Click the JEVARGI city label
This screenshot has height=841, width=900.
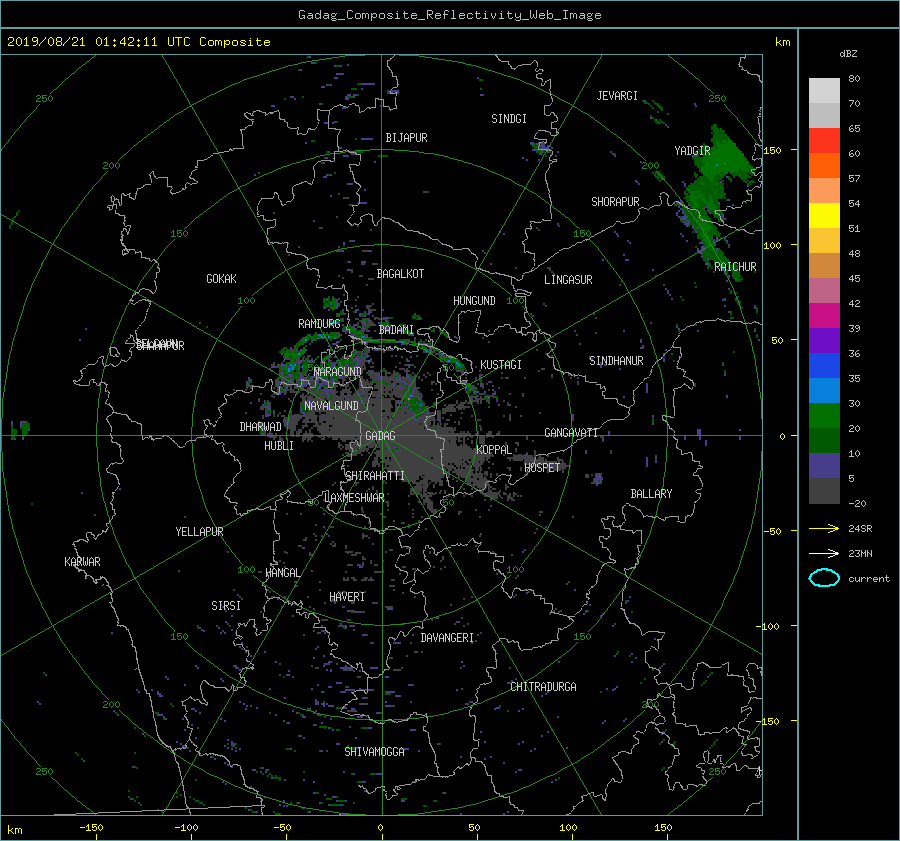(x=617, y=96)
